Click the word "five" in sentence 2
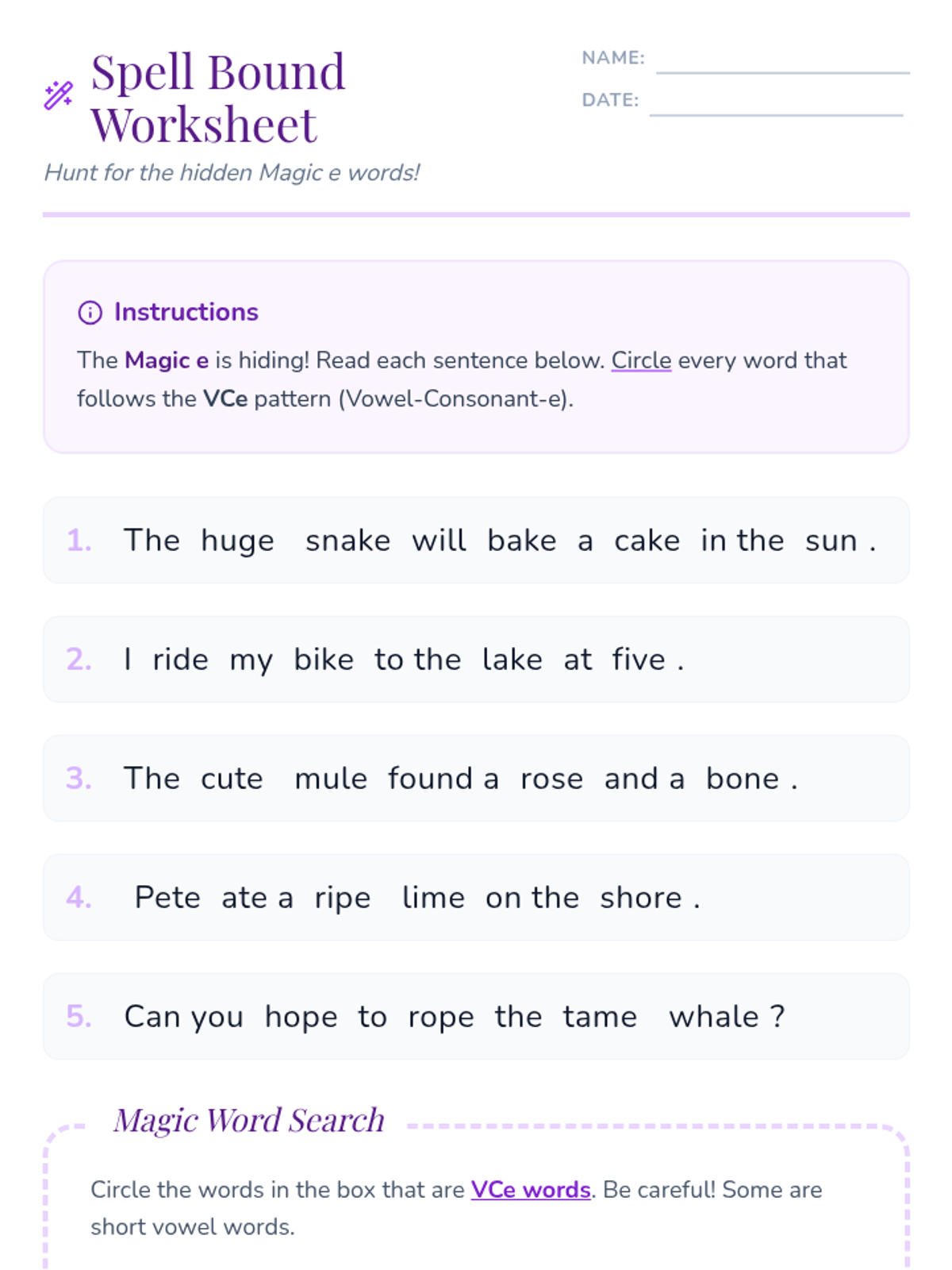 639,660
